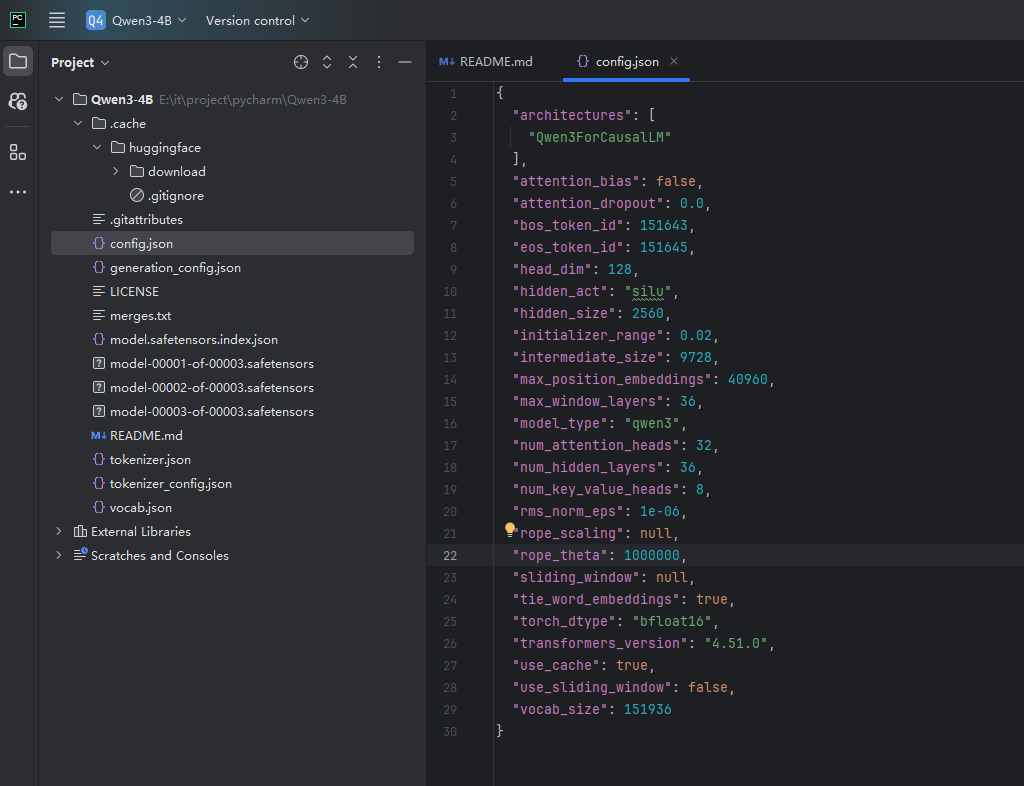
Task: Open the Qwen3-4B project dropdown
Action: click(x=148, y=20)
